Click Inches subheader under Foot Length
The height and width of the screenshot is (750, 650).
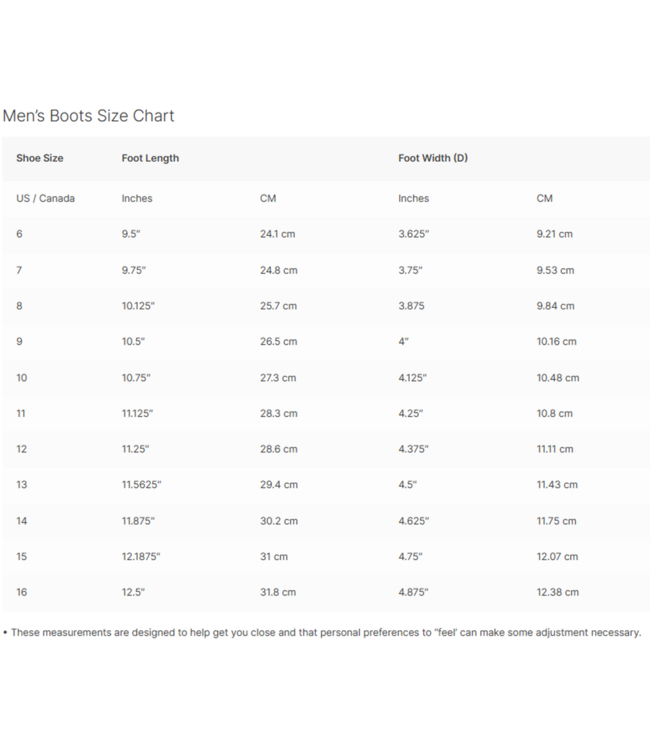coord(137,198)
